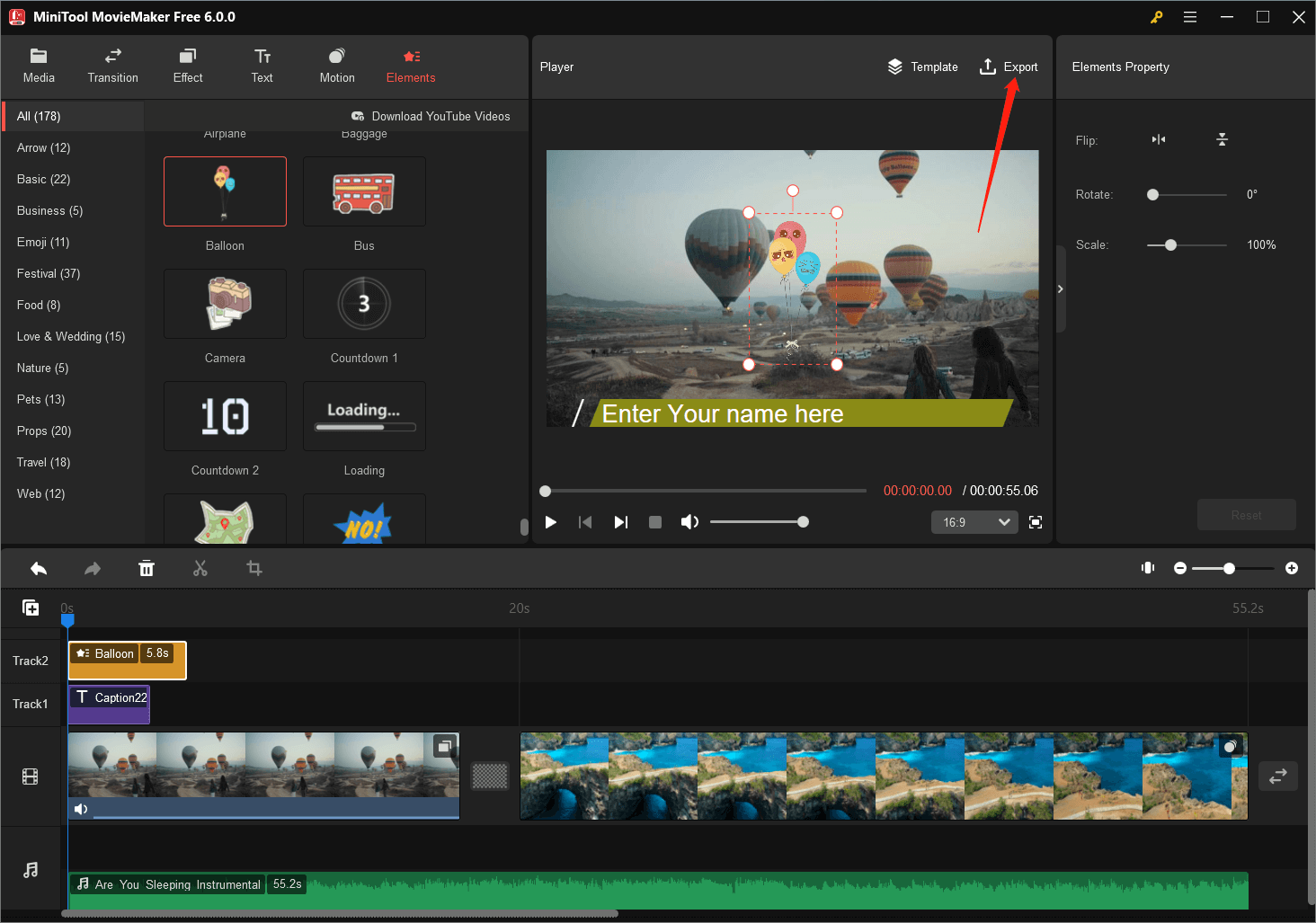1316x923 pixels.
Task: Select the Web (12) category
Action: tap(73, 493)
